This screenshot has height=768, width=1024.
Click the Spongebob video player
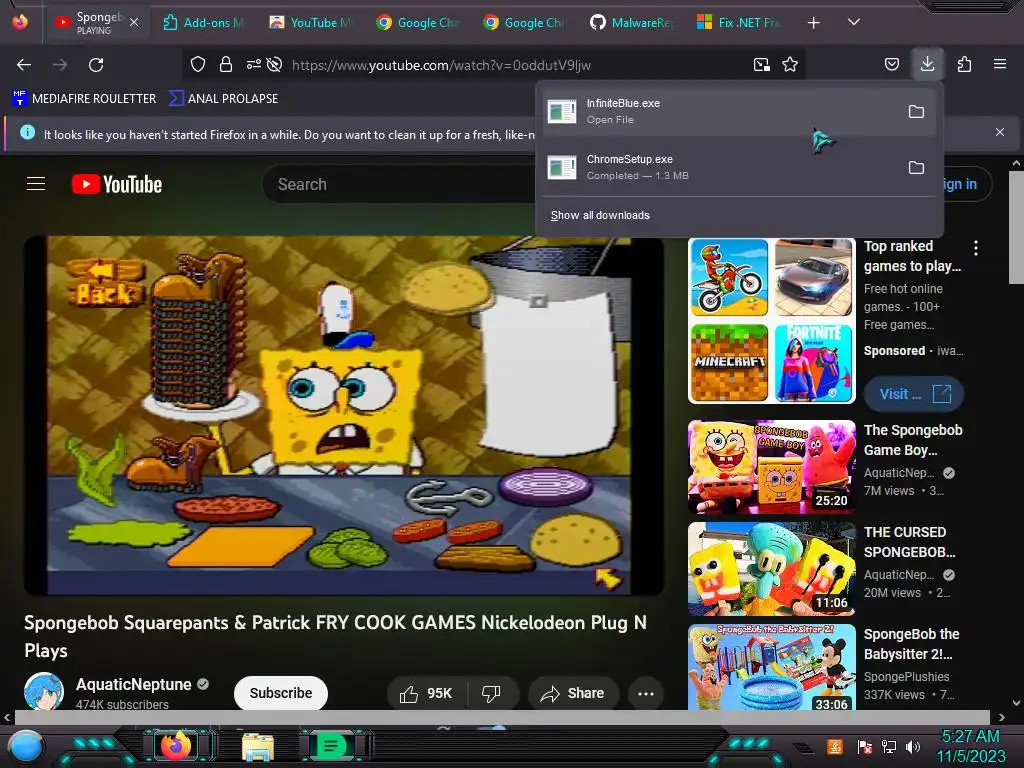[344, 415]
